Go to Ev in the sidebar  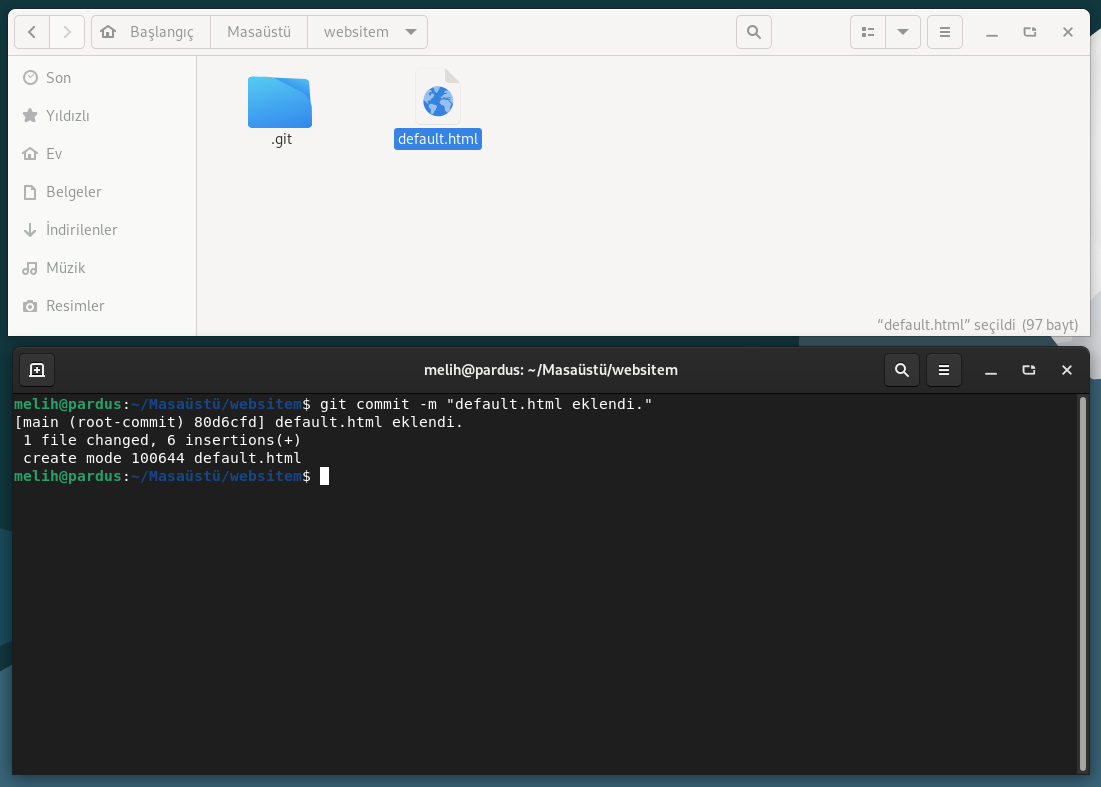pos(102,154)
